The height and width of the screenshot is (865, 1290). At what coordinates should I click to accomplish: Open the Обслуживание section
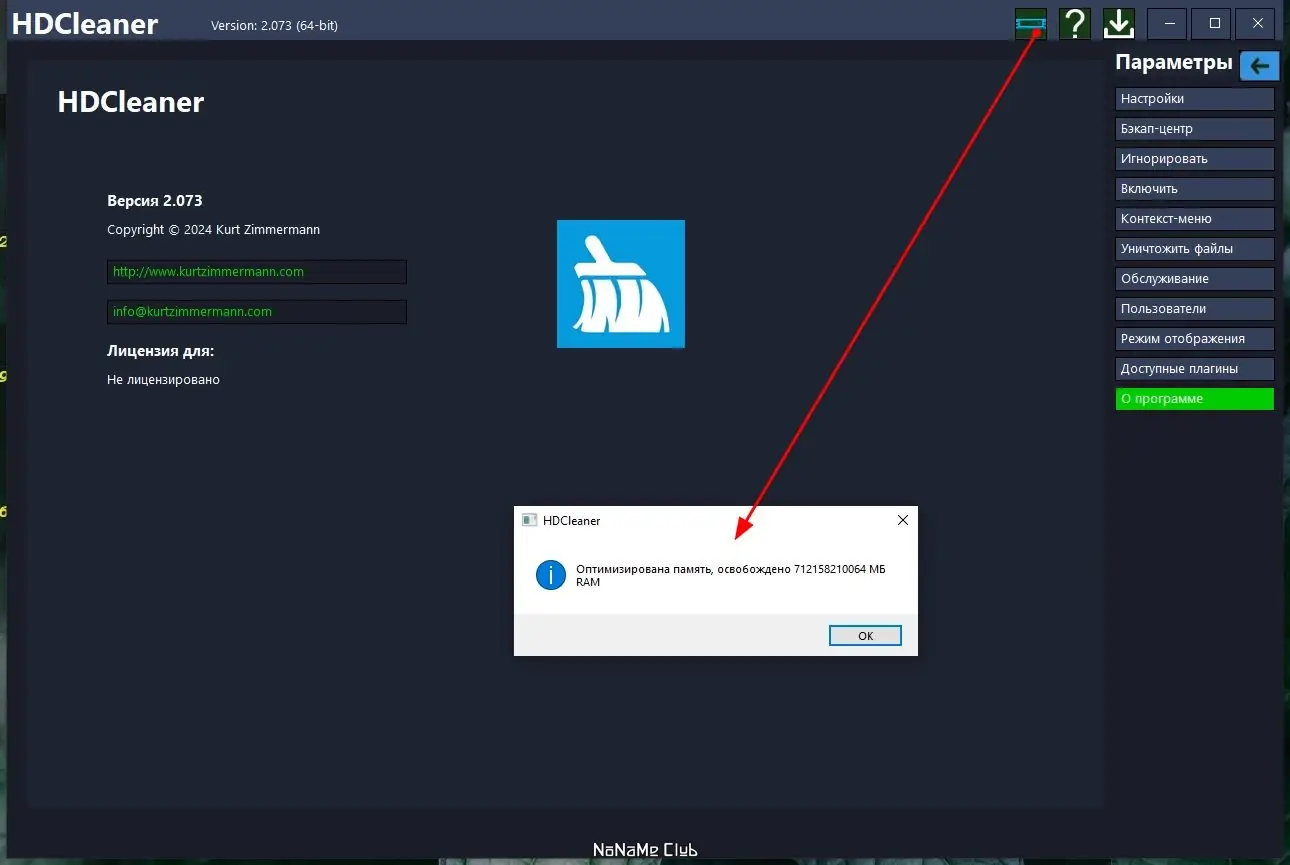tap(1195, 279)
